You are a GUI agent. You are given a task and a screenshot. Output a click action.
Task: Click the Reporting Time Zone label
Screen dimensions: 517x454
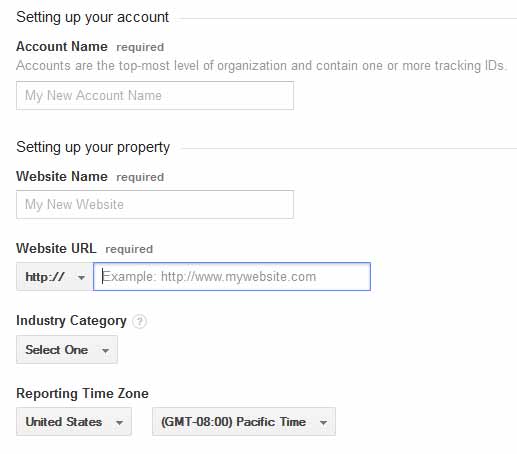point(82,393)
